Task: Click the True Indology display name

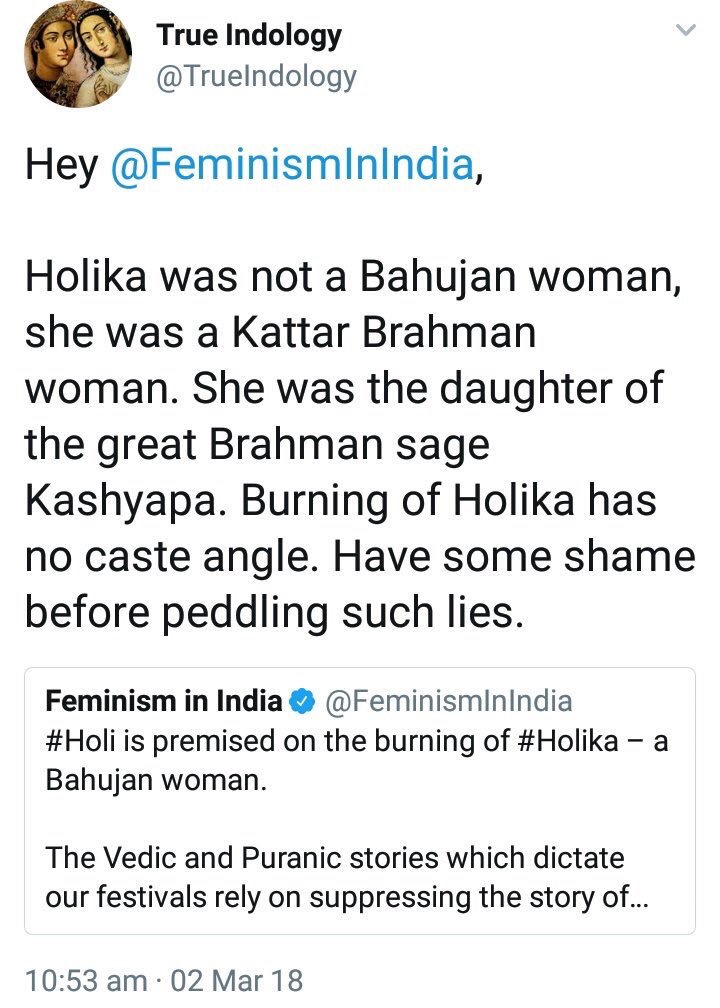Action: click(248, 37)
